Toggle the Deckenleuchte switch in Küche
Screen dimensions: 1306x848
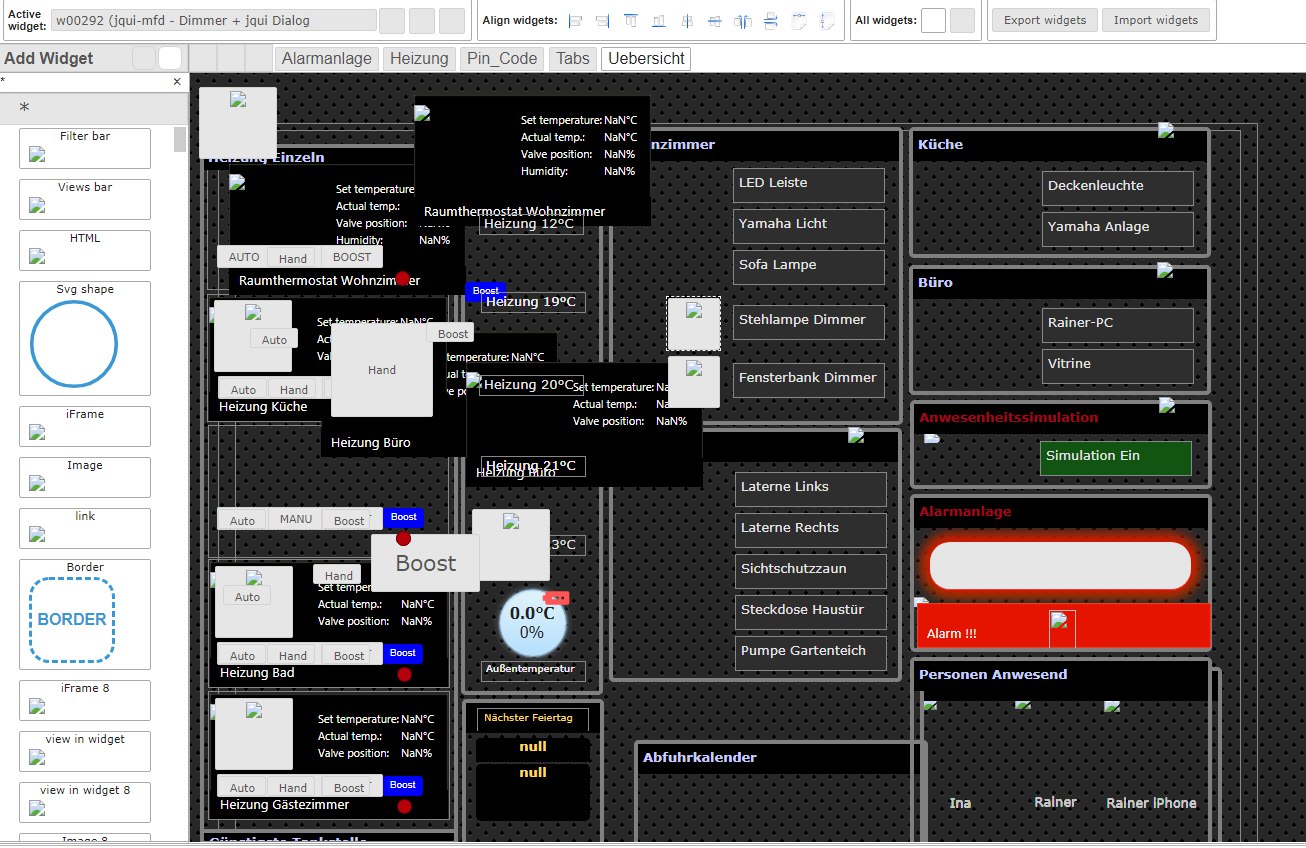click(x=1118, y=188)
